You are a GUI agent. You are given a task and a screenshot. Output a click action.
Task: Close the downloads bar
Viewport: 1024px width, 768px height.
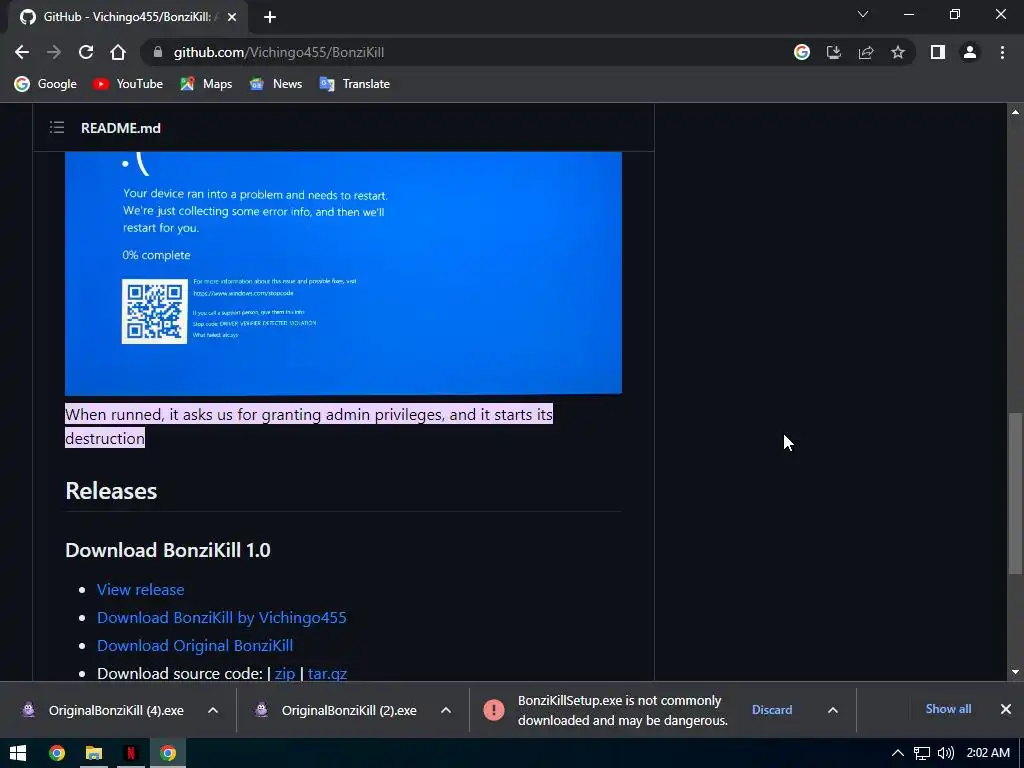(x=1006, y=709)
